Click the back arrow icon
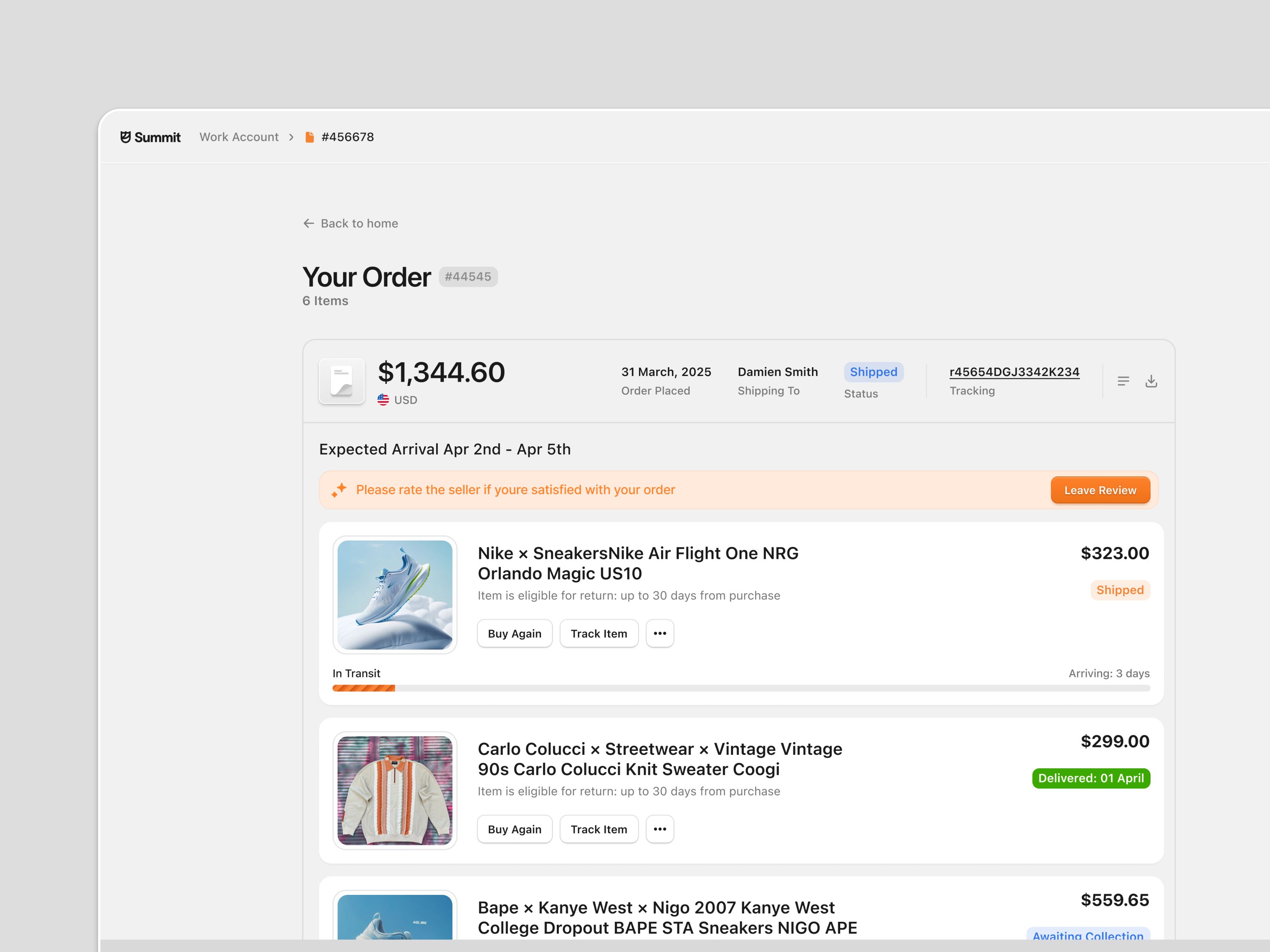This screenshot has width=1270, height=952. 308,223
